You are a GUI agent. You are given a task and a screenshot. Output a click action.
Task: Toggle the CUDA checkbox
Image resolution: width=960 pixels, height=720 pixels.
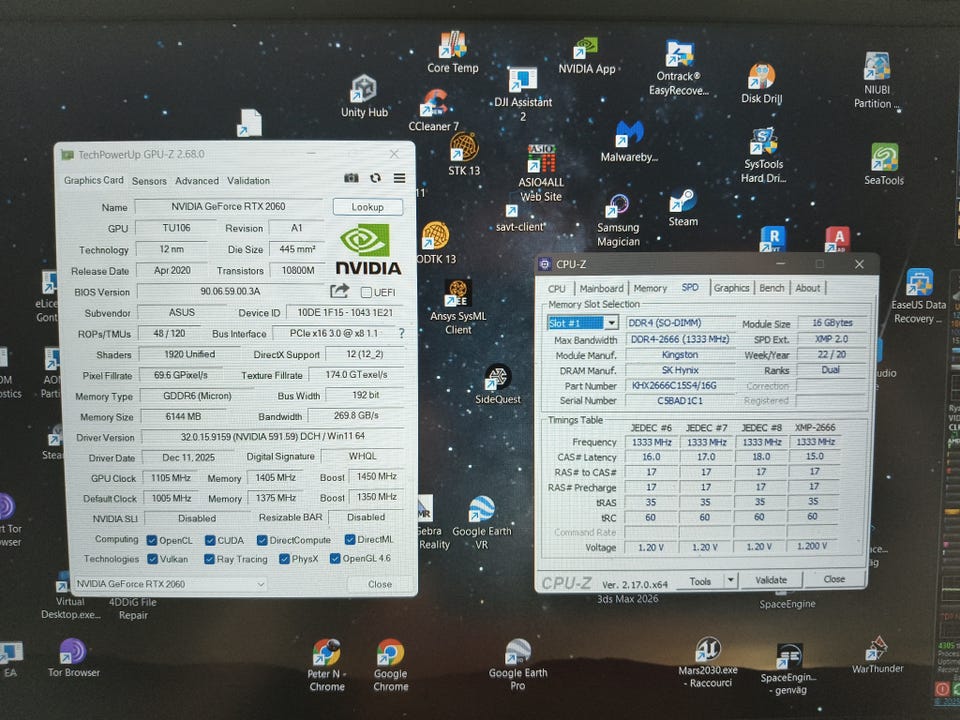pyautogui.click(x=210, y=540)
